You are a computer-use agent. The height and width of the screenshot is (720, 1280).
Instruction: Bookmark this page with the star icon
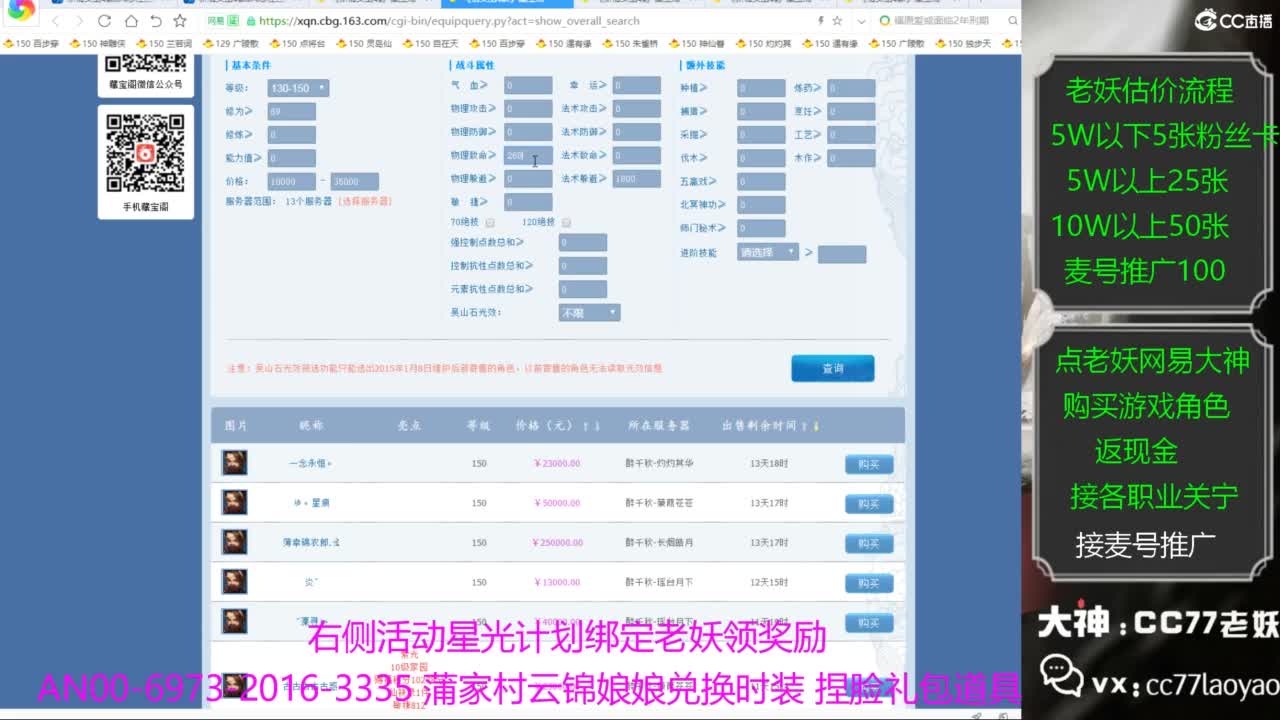[x=180, y=21]
